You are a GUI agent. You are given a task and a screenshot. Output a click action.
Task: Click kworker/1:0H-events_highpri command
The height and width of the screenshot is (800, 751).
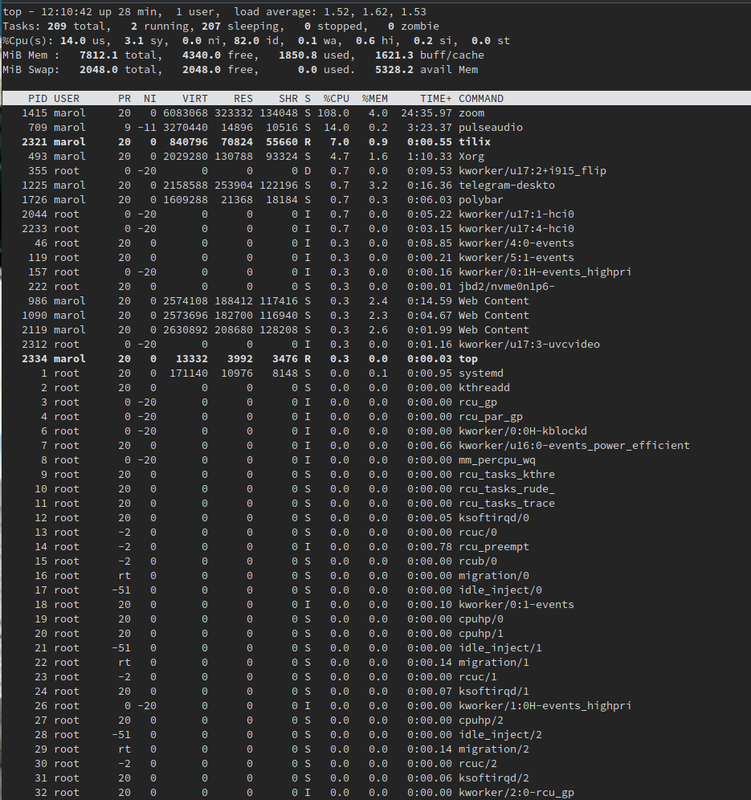pos(544,706)
